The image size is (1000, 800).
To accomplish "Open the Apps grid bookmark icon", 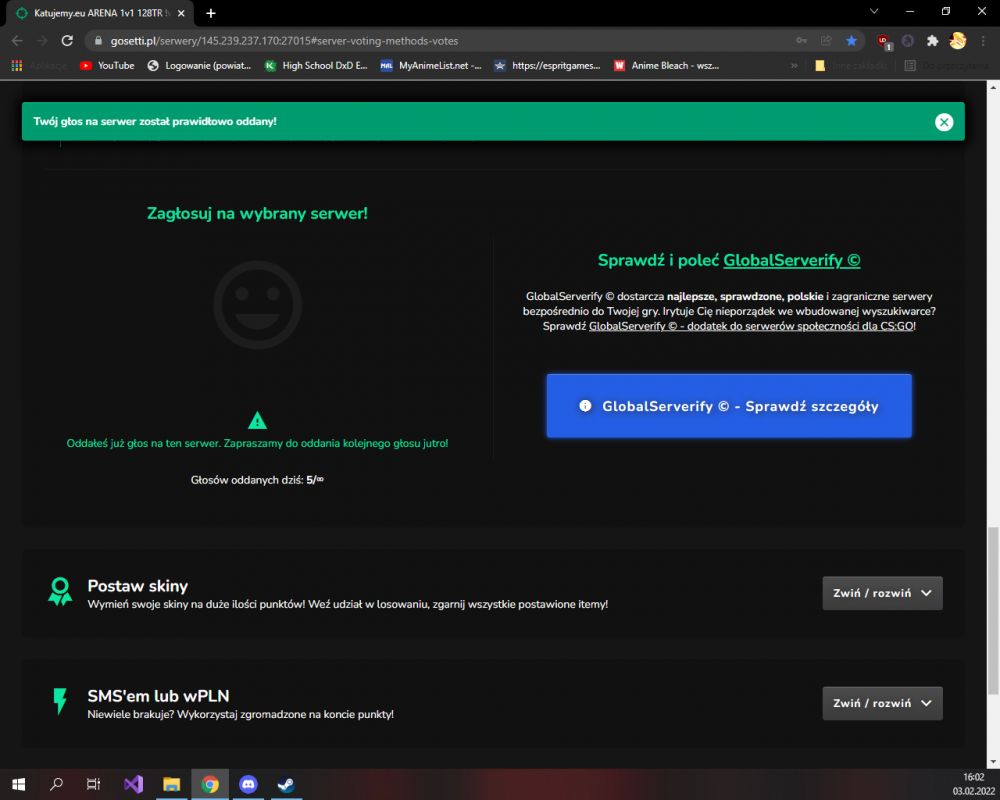I will pos(17,65).
